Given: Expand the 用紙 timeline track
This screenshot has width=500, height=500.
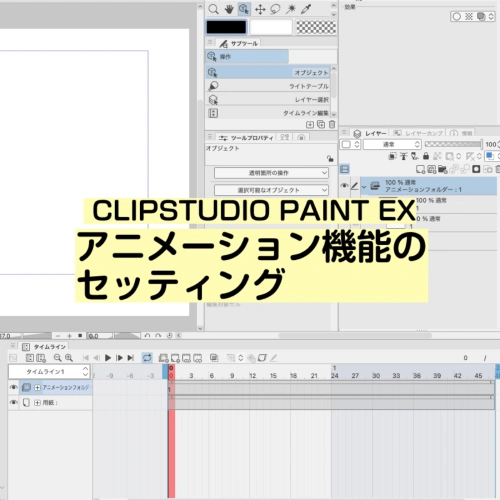Looking at the screenshot, I should pos(37,403).
